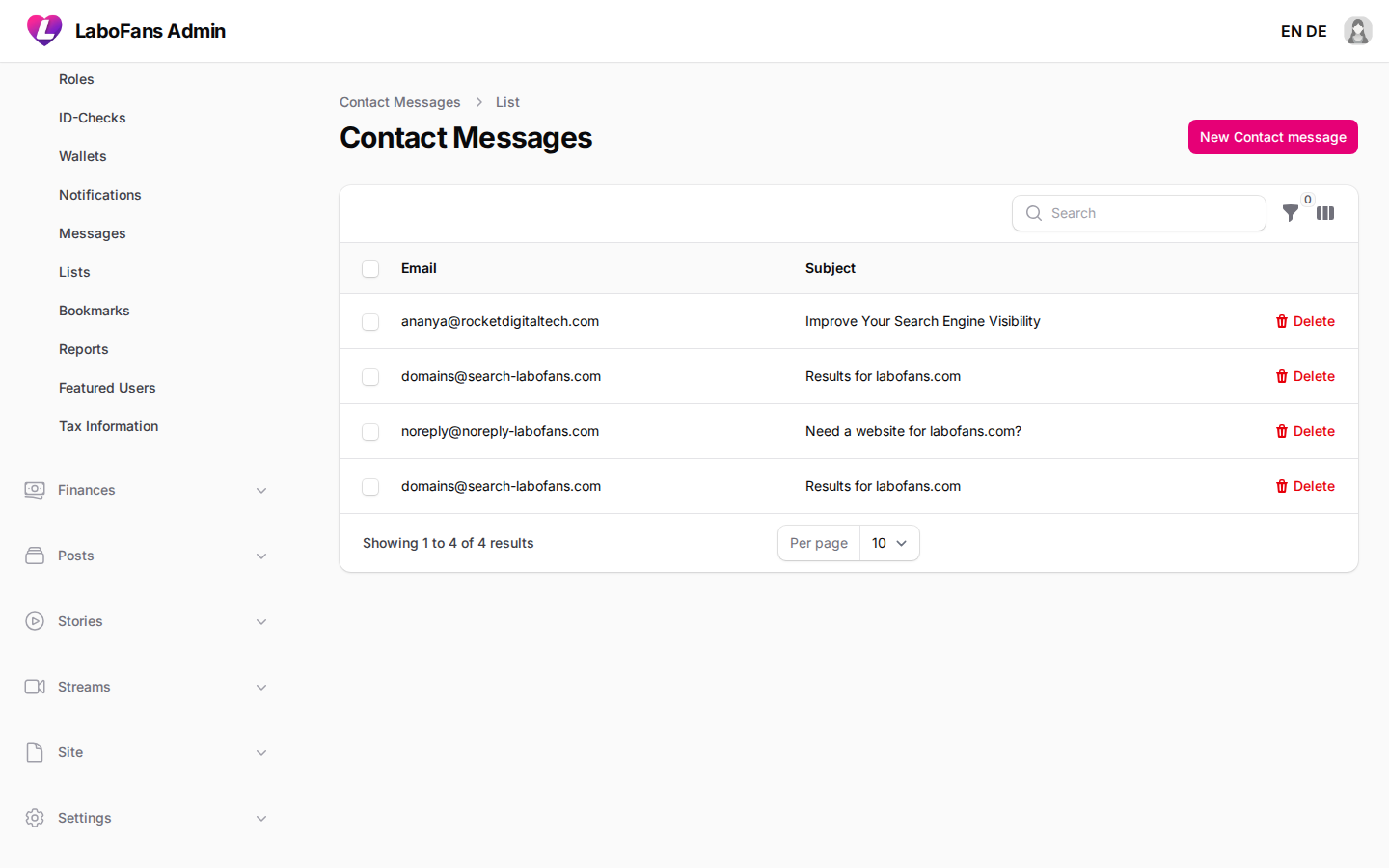Click the Stories play icon
The height and width of the screenshot is (868, 1389).
point(35,621)
